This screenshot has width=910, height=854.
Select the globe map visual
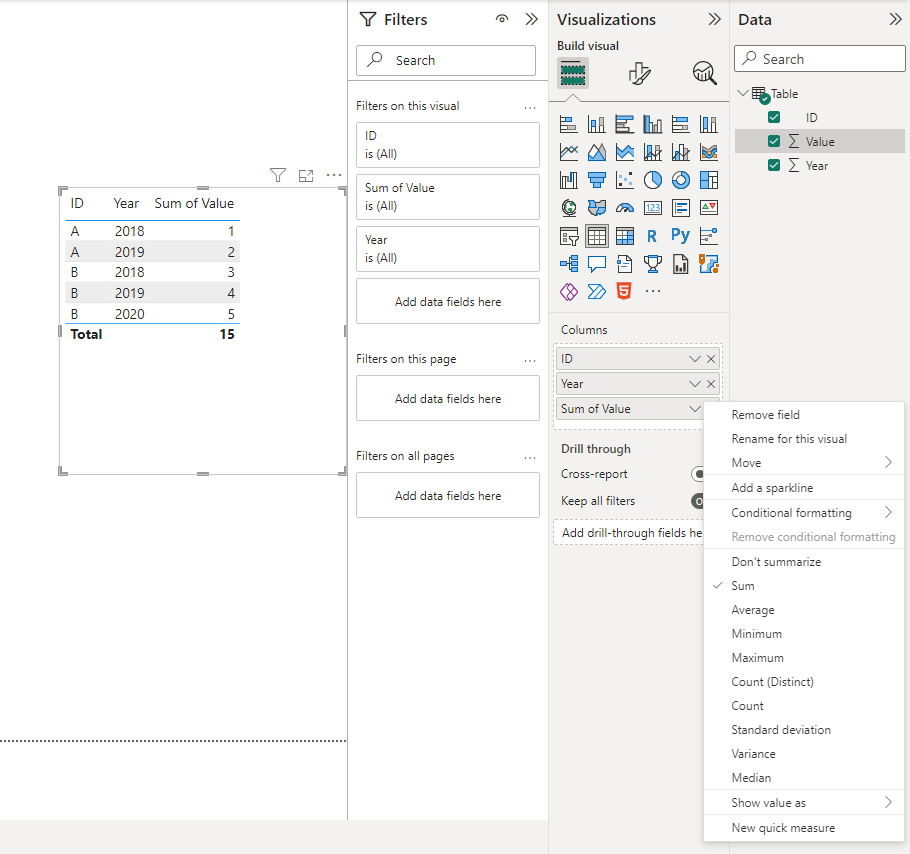(568, 208)
